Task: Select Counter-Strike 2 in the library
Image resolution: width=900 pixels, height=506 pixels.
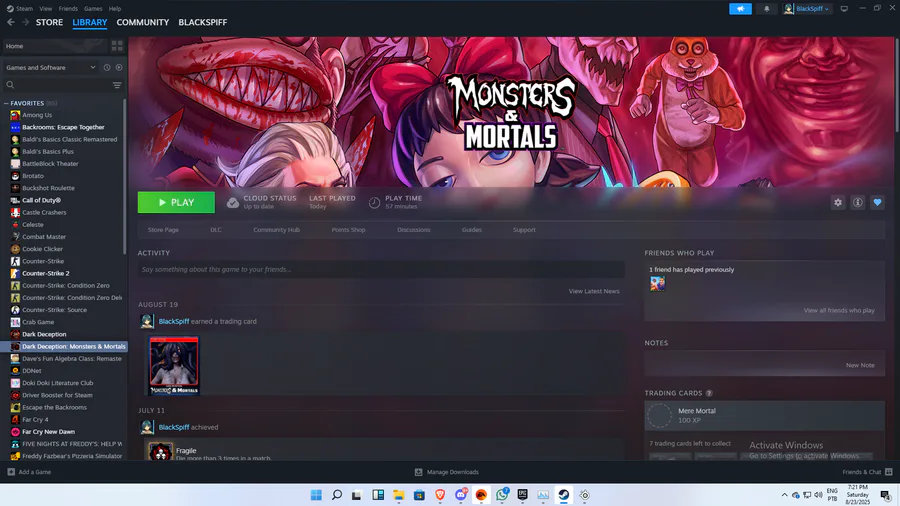Action: coord(46,274)
